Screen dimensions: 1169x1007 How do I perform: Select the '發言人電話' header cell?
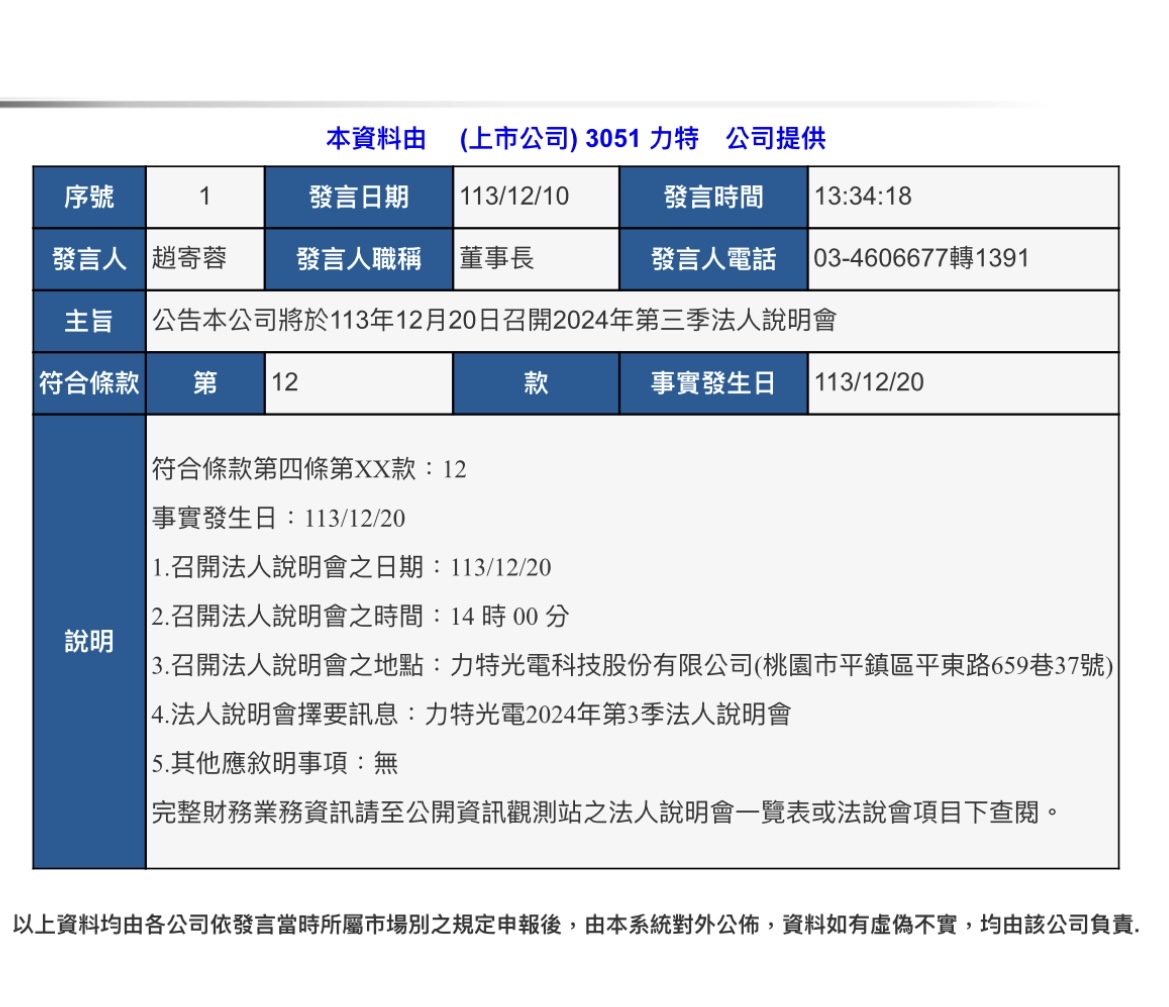coord(713,259)
